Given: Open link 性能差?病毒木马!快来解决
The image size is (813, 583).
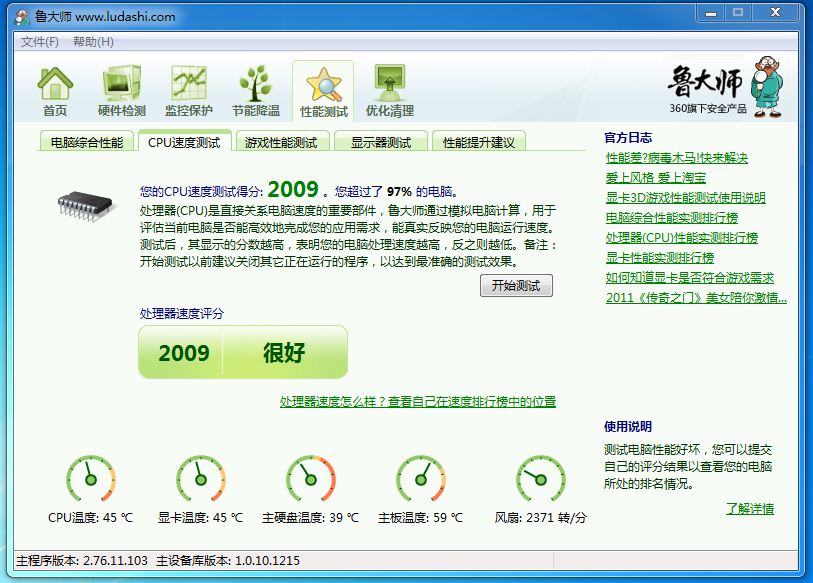Looking at the screenshot, I should click(677, 158).
